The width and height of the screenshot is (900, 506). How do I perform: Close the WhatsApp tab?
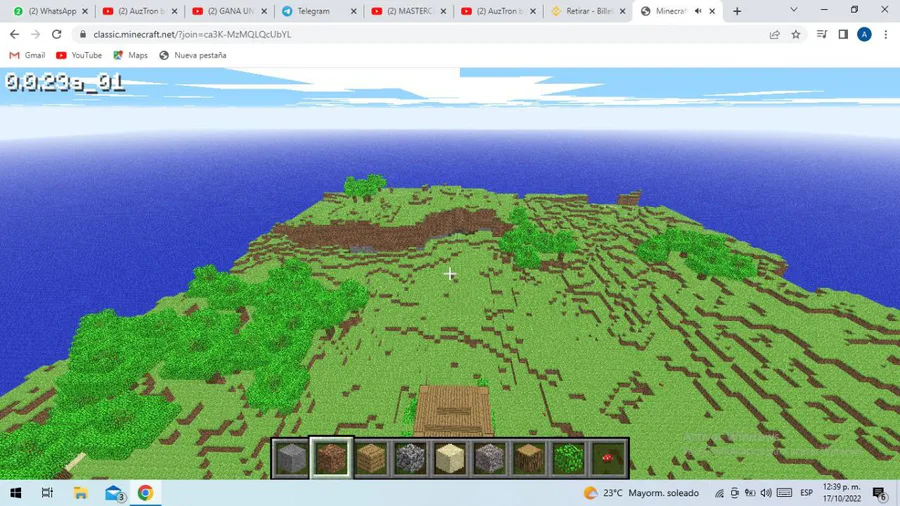(85, 11)
